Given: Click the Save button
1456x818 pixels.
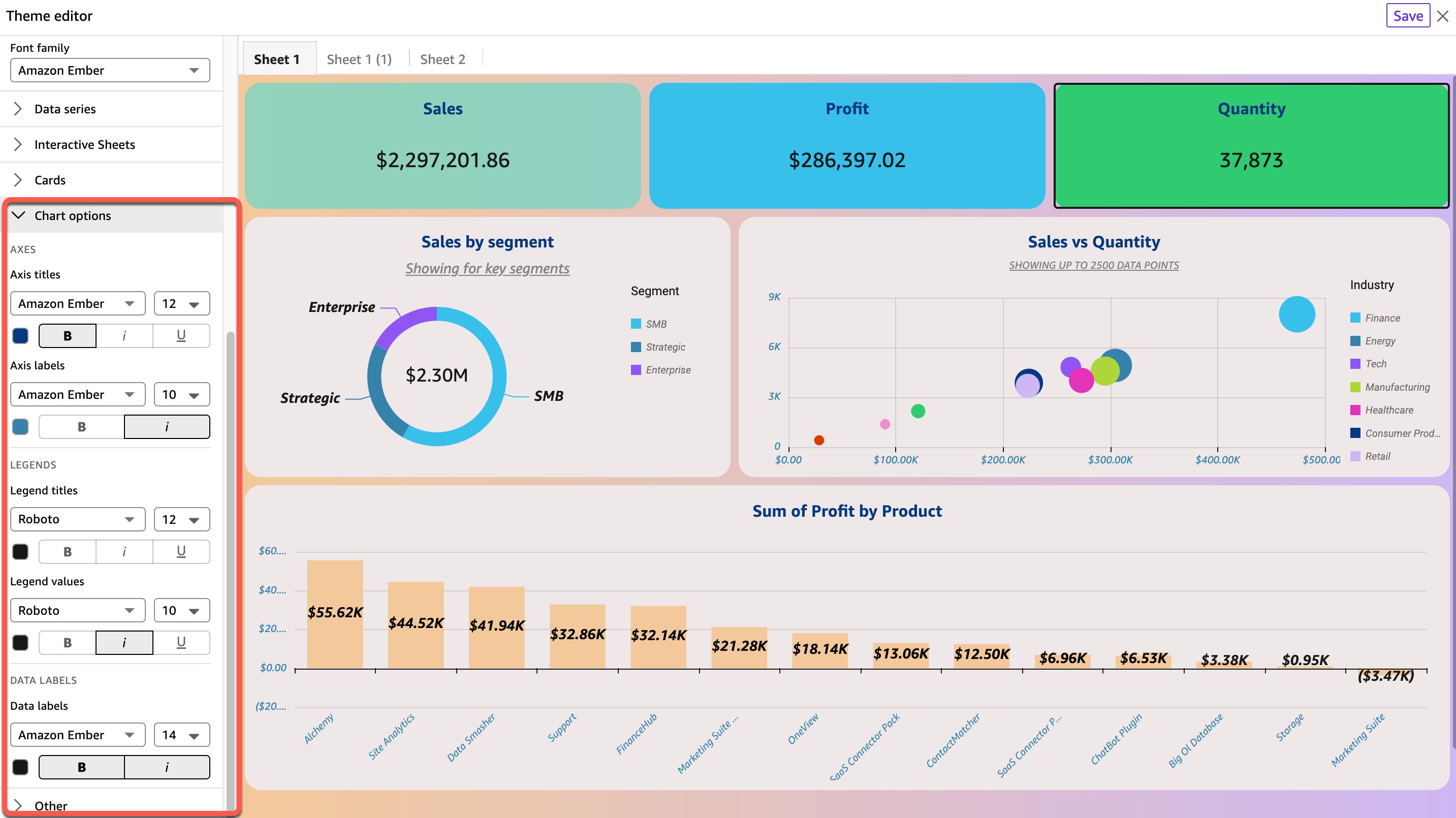Looking at the screenshot, I should click(1407, 16).
